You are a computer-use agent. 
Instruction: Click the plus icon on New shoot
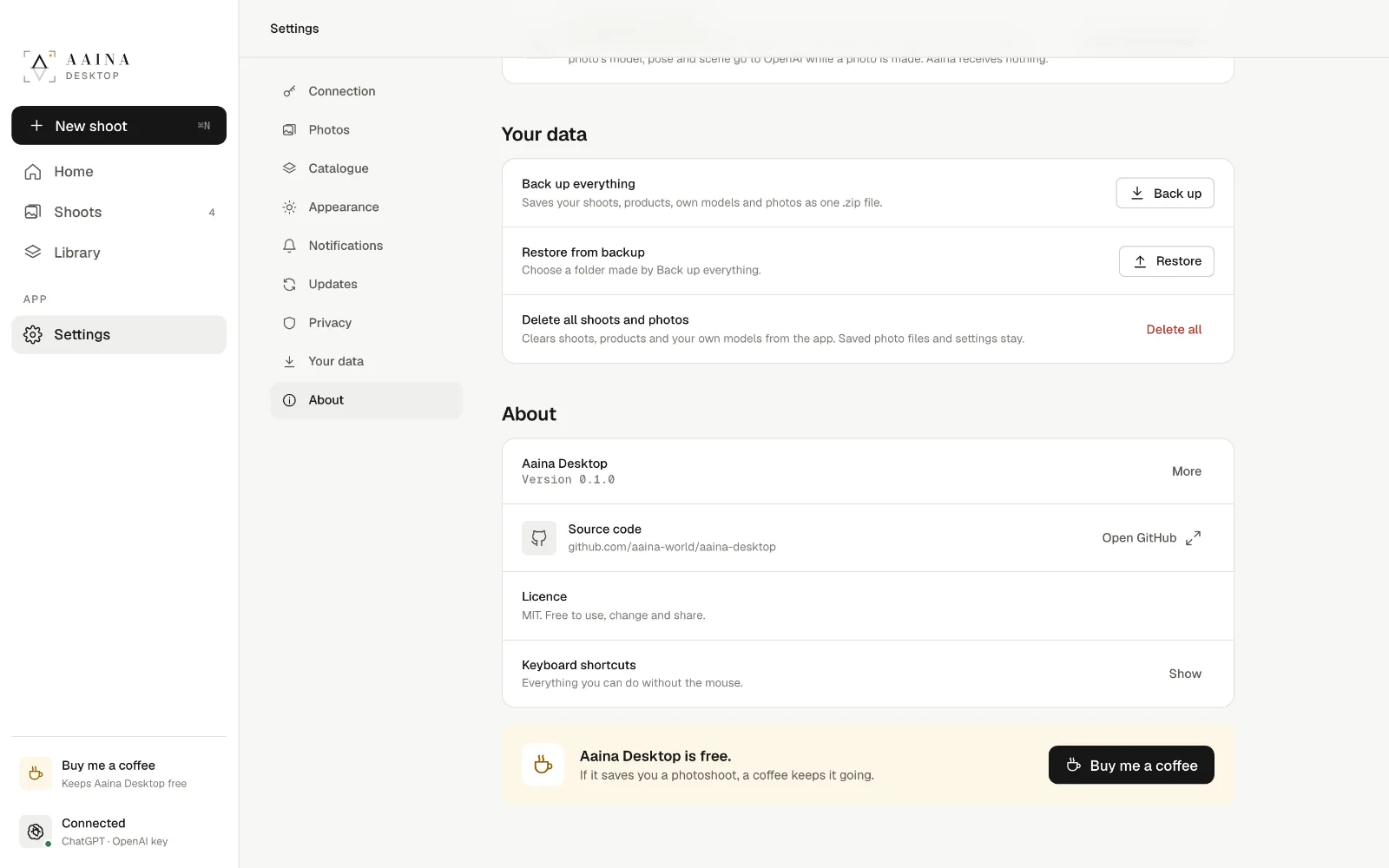[36, 126]
